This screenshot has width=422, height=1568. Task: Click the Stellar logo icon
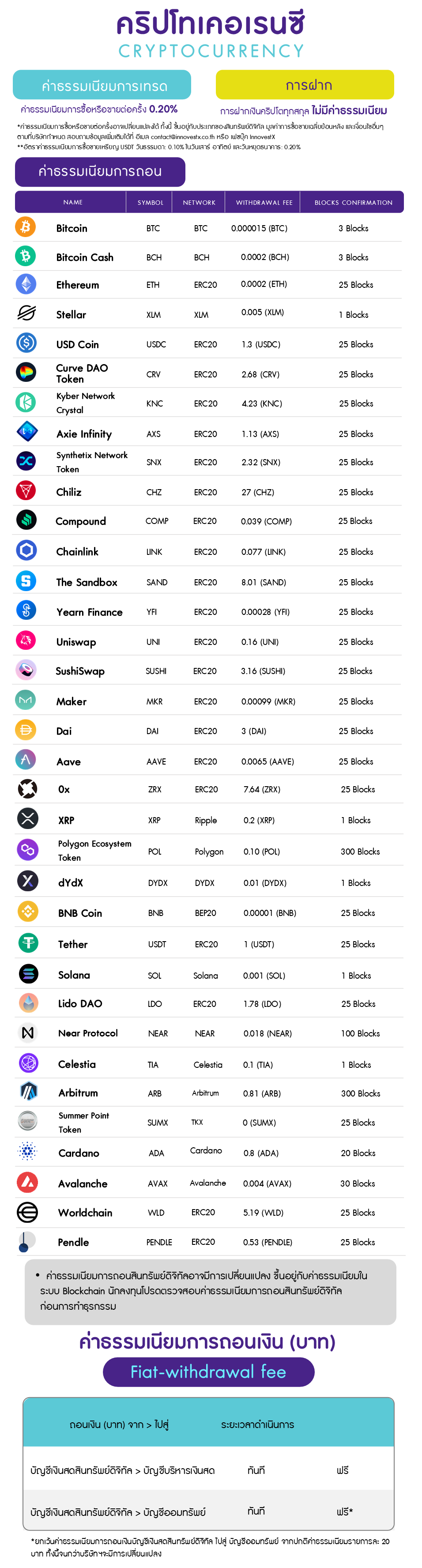pos(26,313)
